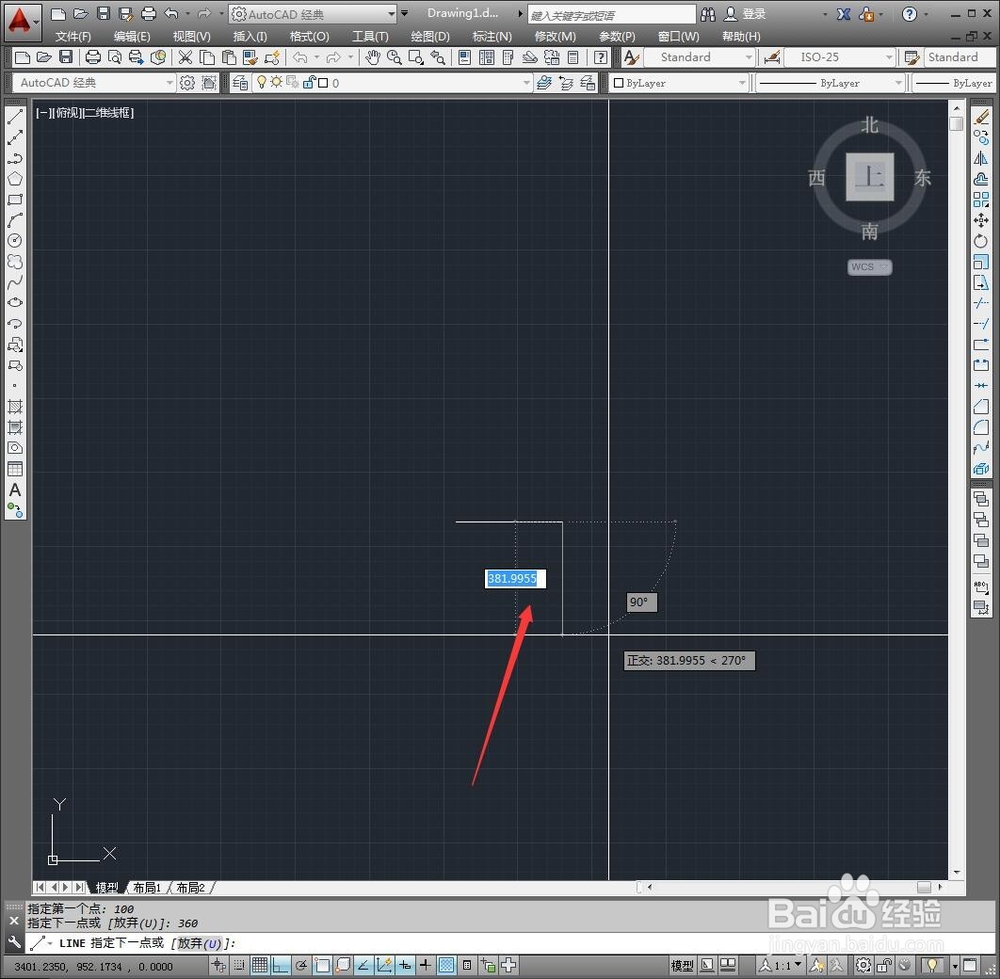
Task: Open the AutoCAD 经典 workspace toolbar dropdown
Action: tap(93, 83)
